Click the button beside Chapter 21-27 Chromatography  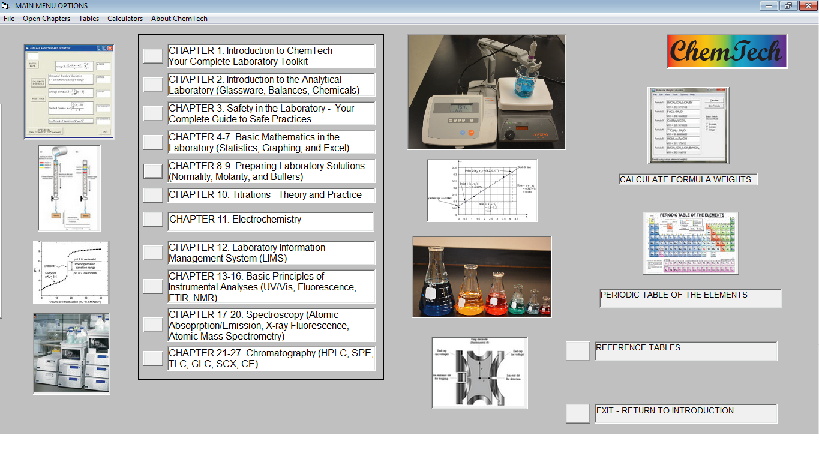click(x=153, y=358)
